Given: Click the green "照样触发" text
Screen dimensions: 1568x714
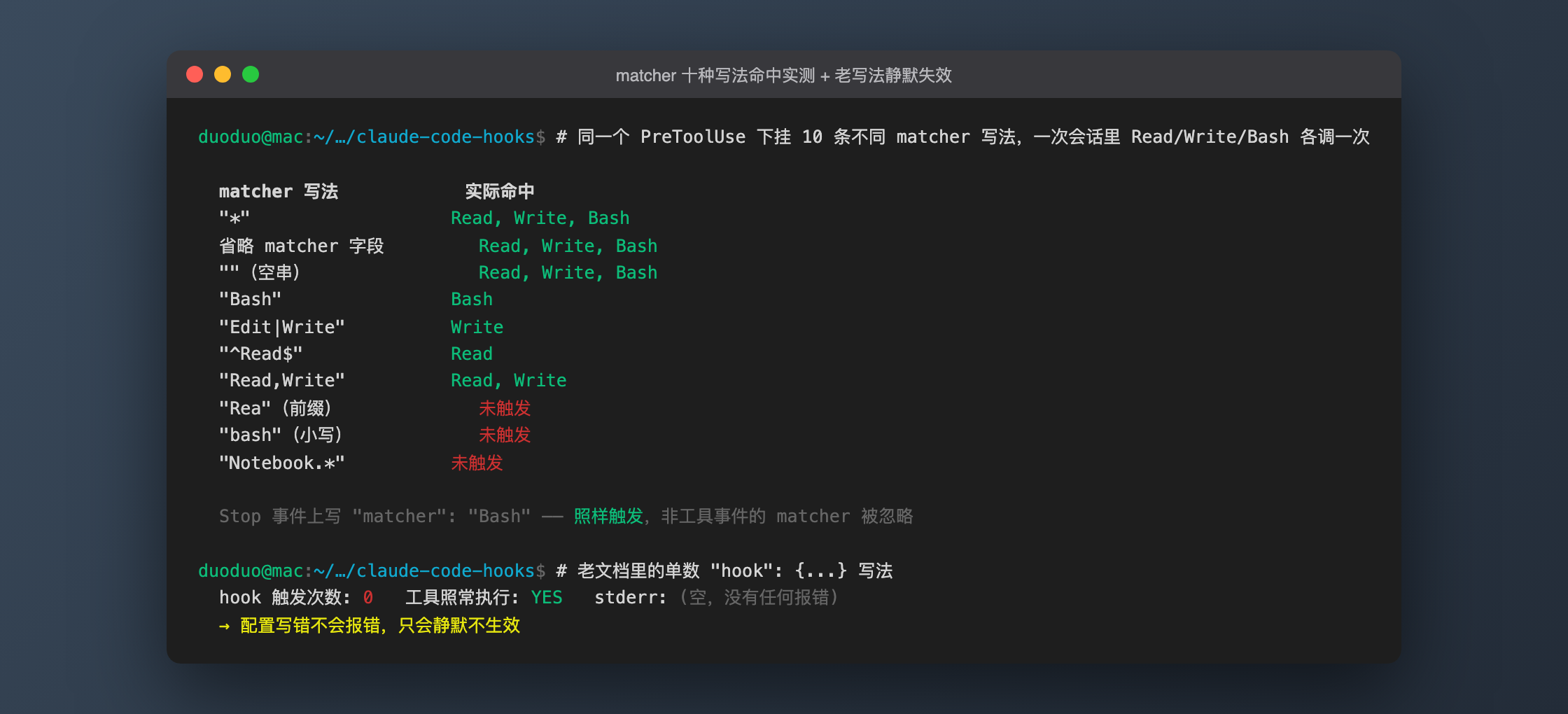Looking at the screenshot, I should coord(608,516).
